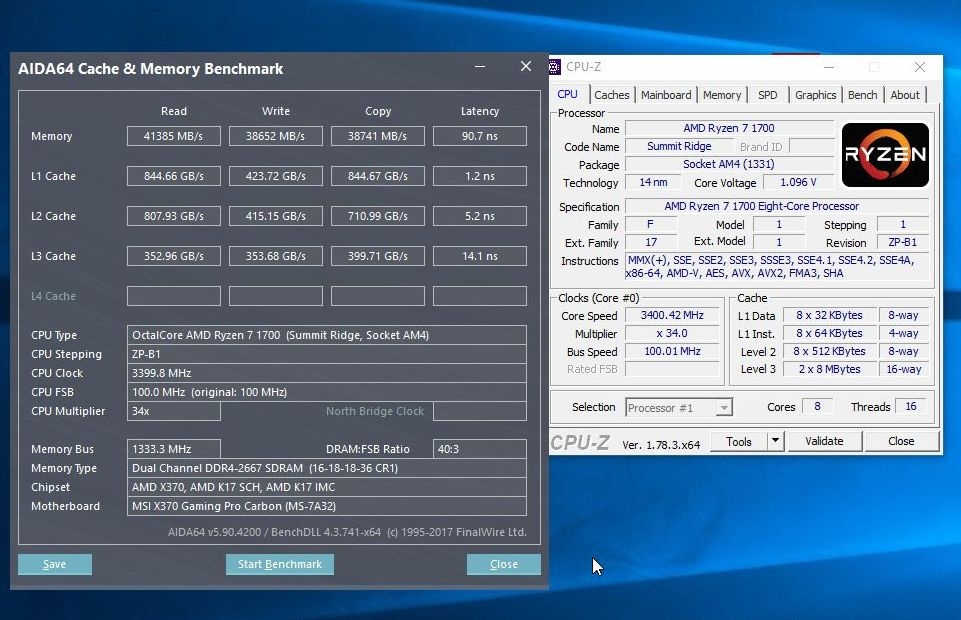Image resolution: width=961 pixels, height=620 pixels.
Task: Click the Tools button in CPU-Z
Action: tap(739, 441)
